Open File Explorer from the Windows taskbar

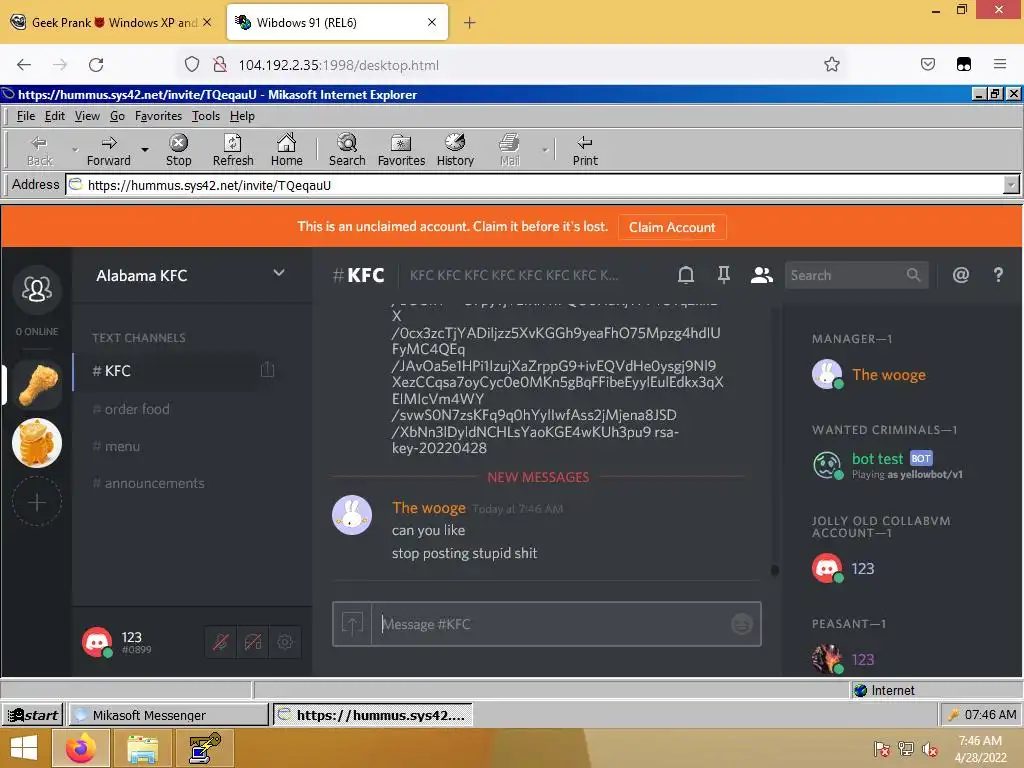pyautogui.click(x=142, y=748)
